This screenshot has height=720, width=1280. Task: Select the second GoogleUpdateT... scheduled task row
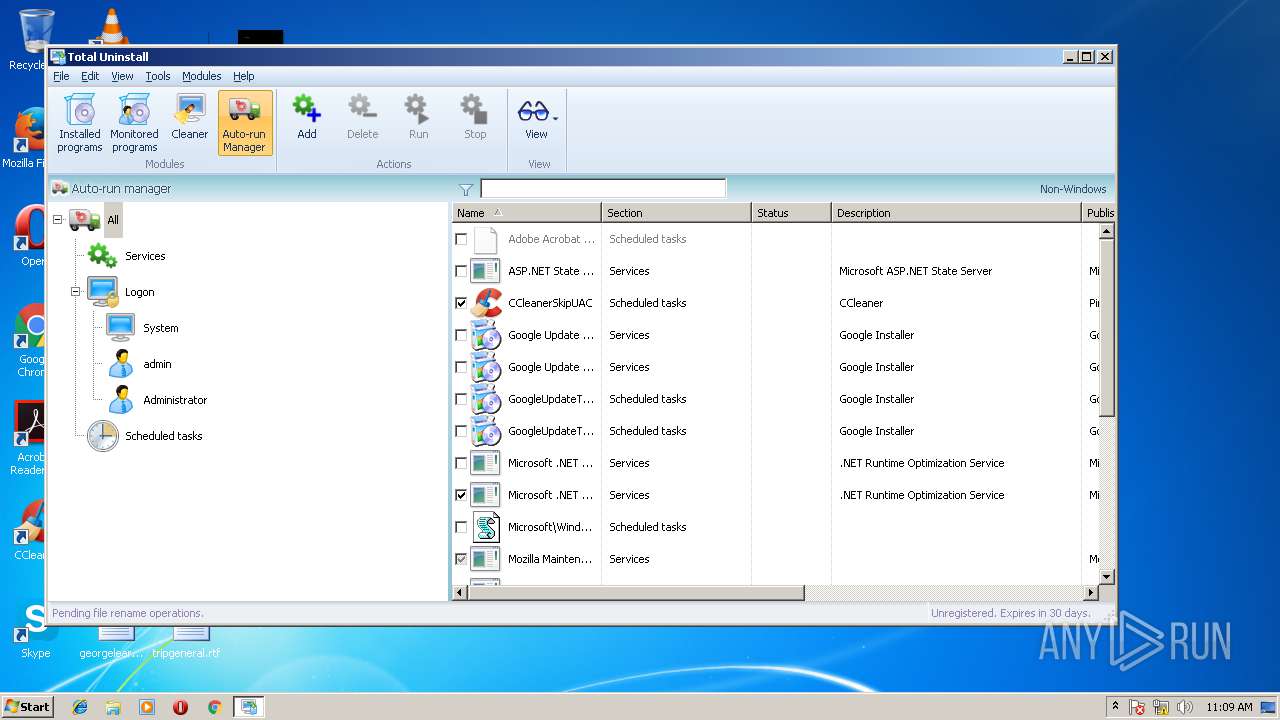775,431
